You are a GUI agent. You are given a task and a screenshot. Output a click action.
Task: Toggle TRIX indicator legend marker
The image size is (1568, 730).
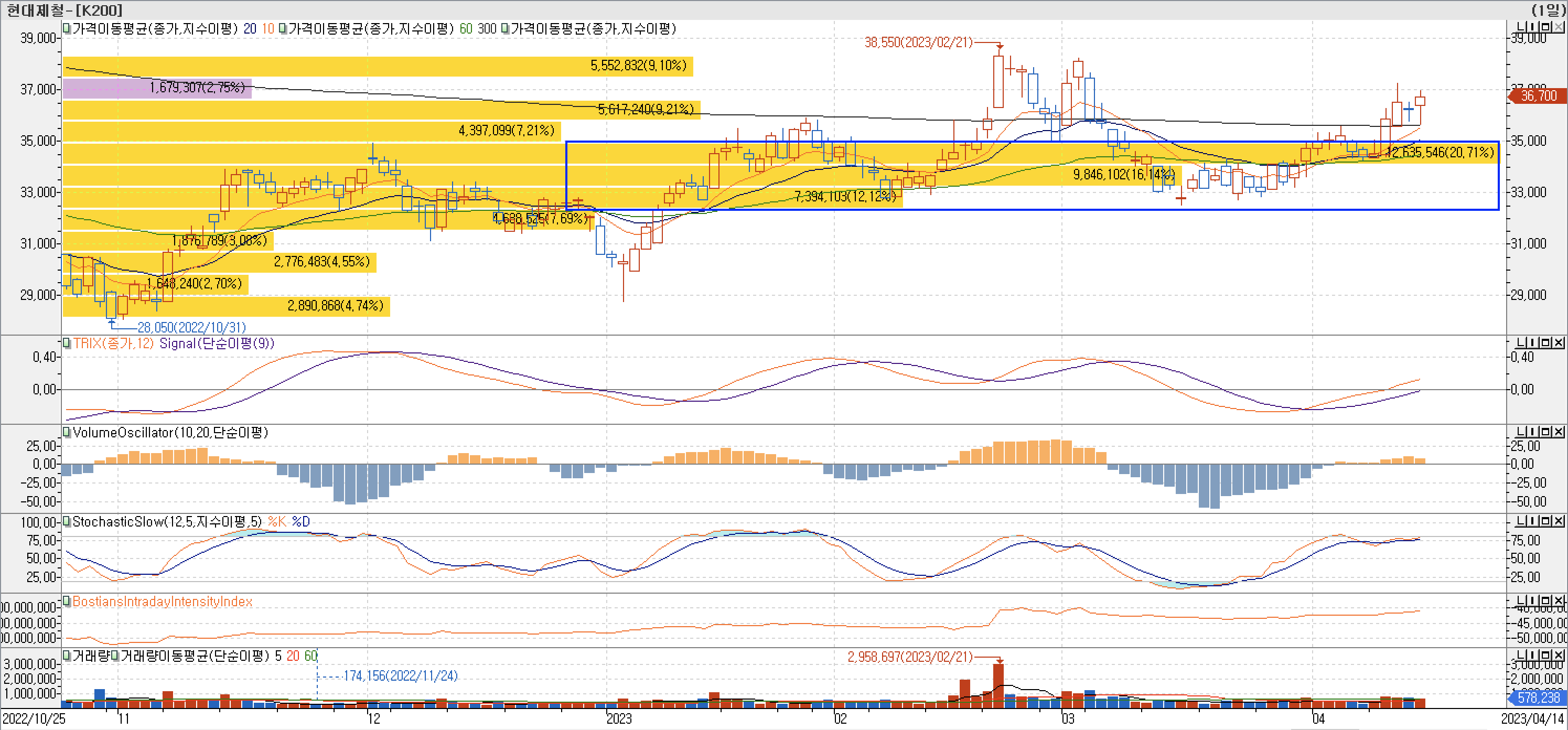67,343
